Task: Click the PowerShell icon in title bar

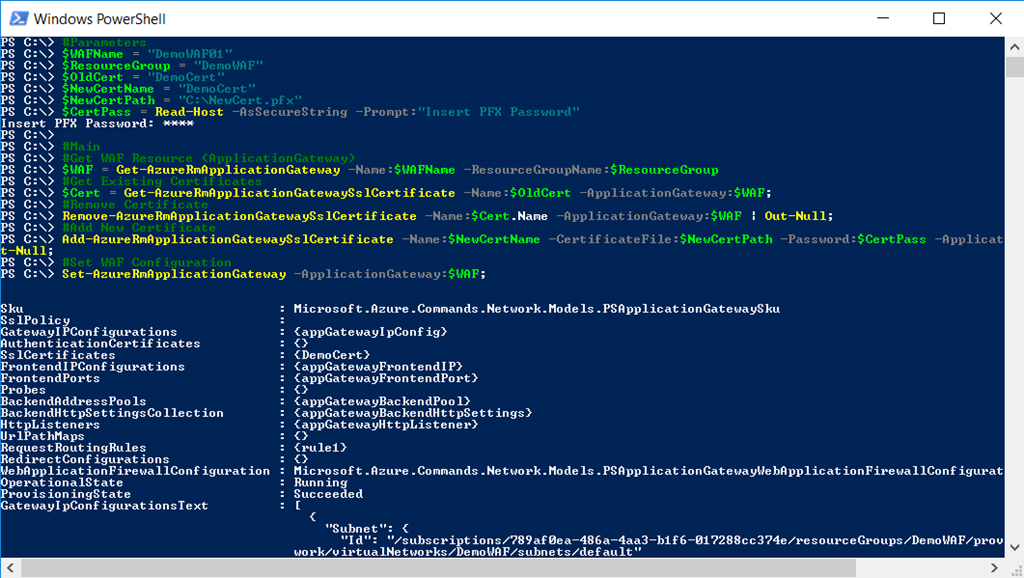Action: [18, 18]
